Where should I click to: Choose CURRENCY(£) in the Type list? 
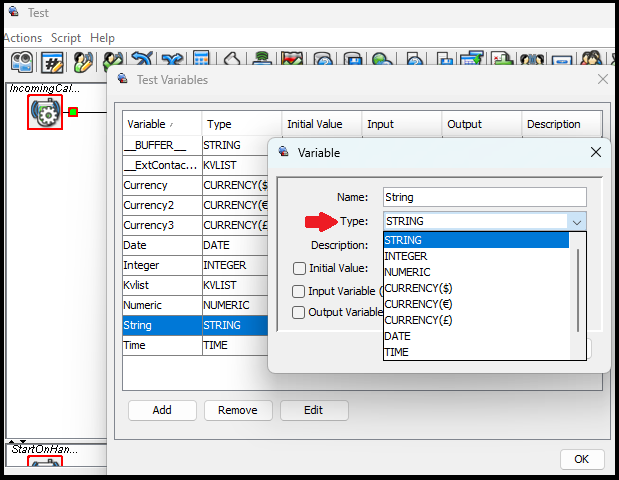tap(476, 320)
